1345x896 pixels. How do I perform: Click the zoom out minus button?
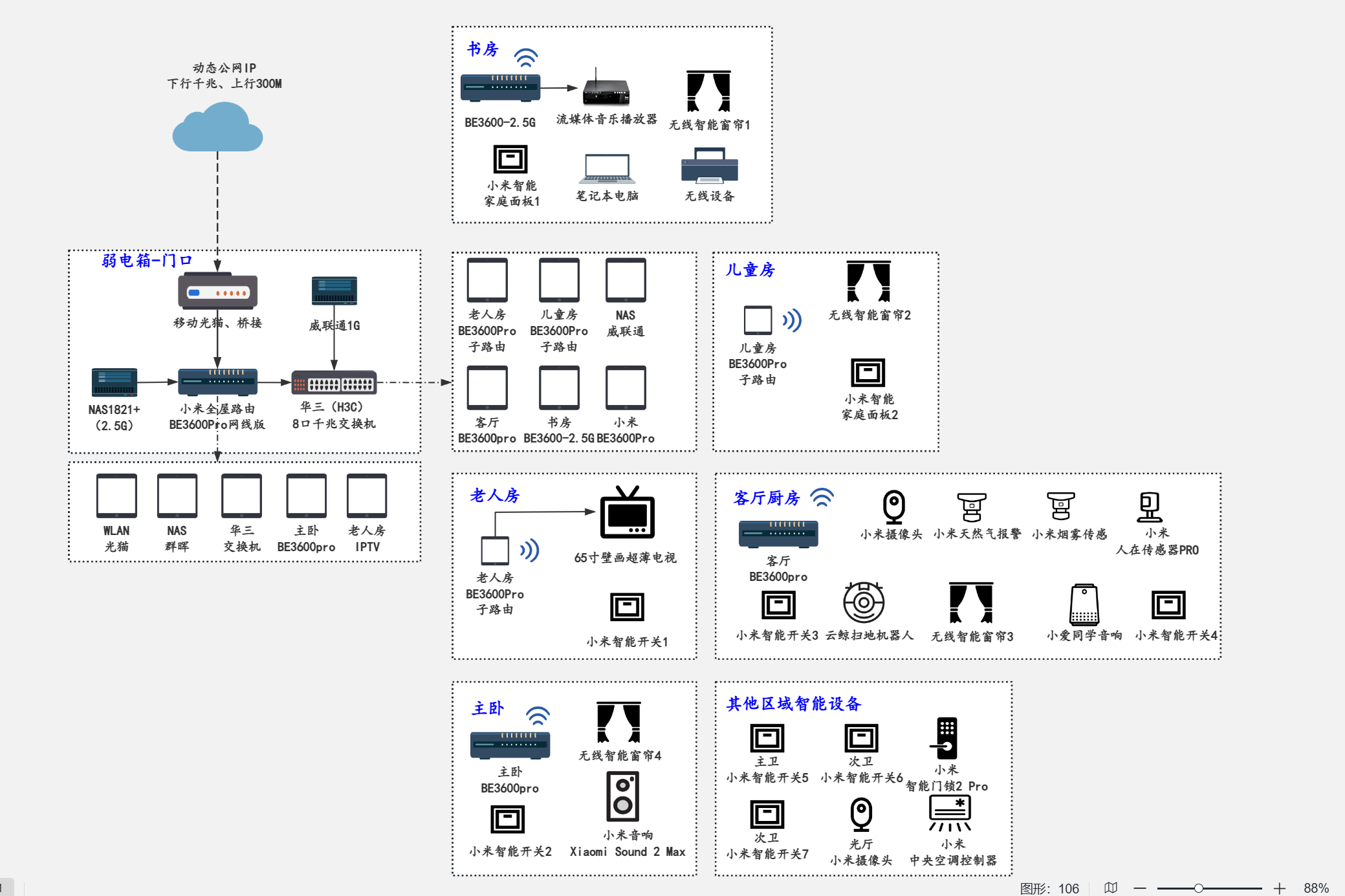click(1140, 888)
